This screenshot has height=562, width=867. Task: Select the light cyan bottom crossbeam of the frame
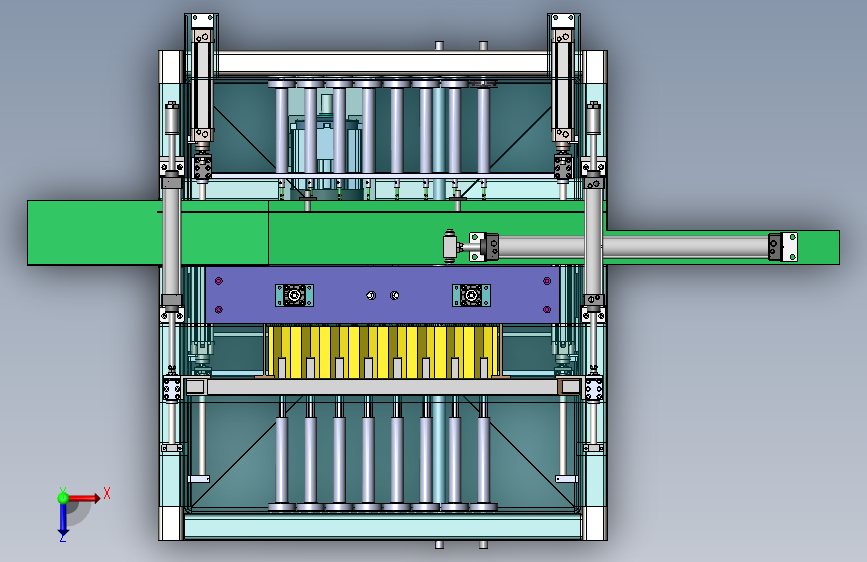pos(383,527)
